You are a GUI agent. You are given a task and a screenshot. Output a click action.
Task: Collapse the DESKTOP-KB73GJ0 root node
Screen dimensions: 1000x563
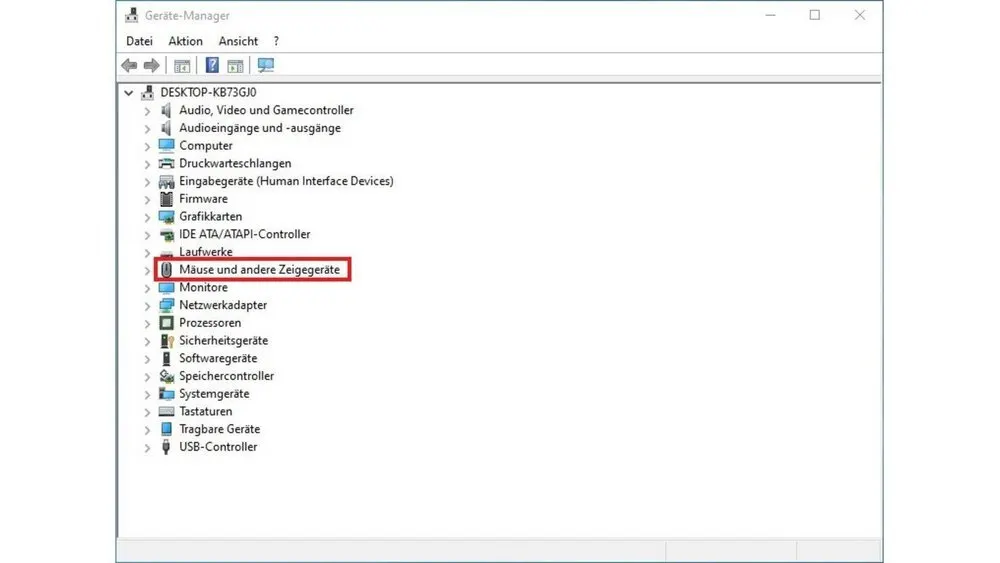click(129, 93)
